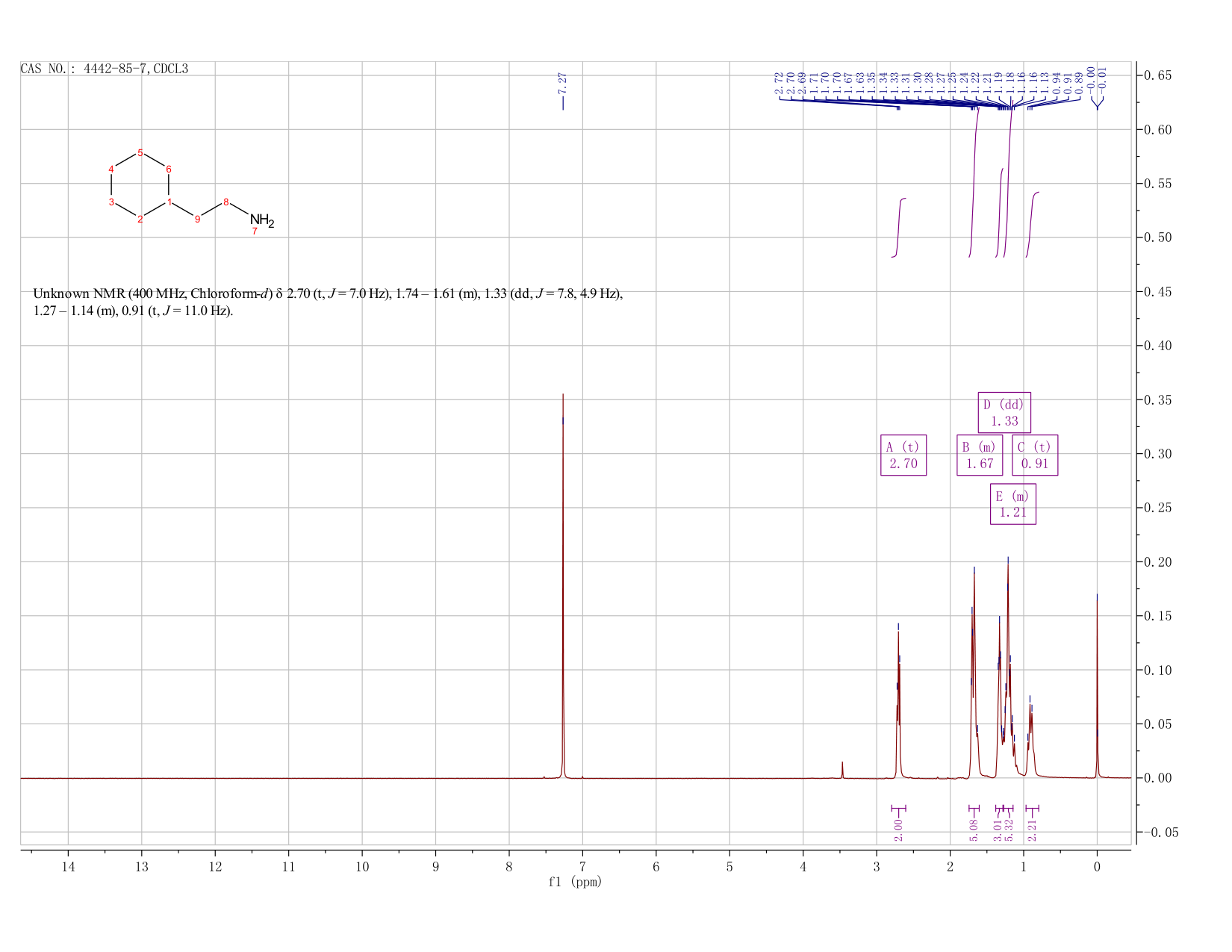This screenshot has width=1232, height=952.
Task: Click atom number 1 in the molecule
Action: (x=170, y=202)
